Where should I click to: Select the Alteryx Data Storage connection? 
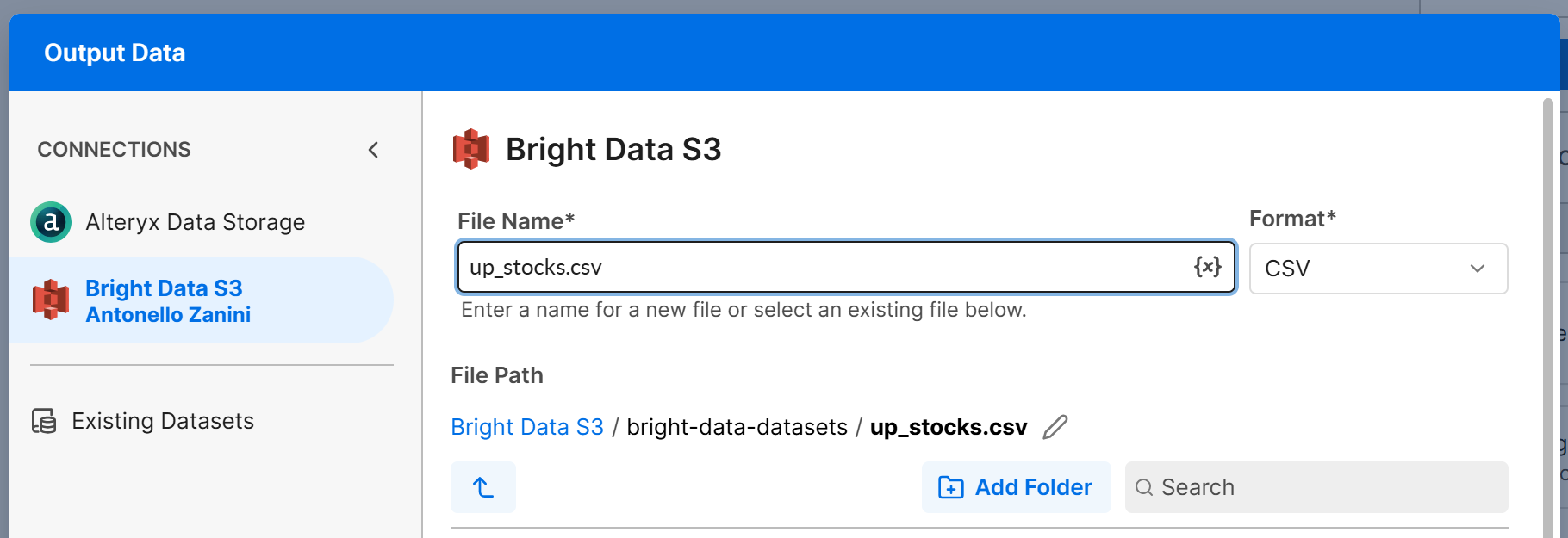coord(202,222)
